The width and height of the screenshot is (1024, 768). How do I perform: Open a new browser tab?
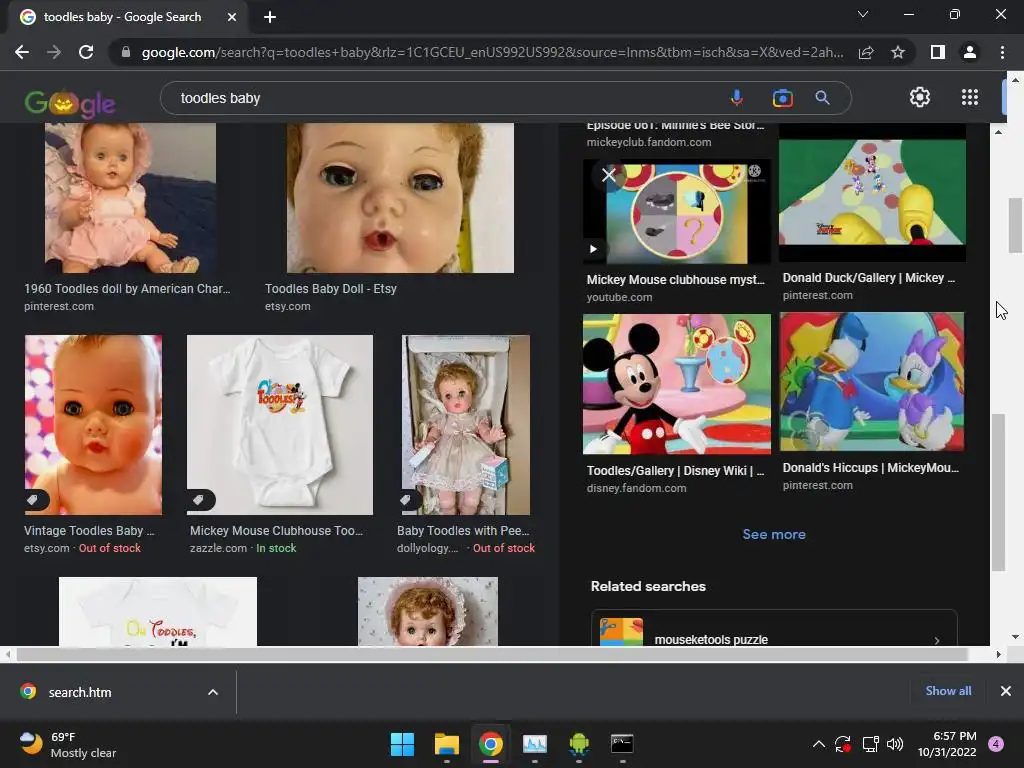[270, 17]
